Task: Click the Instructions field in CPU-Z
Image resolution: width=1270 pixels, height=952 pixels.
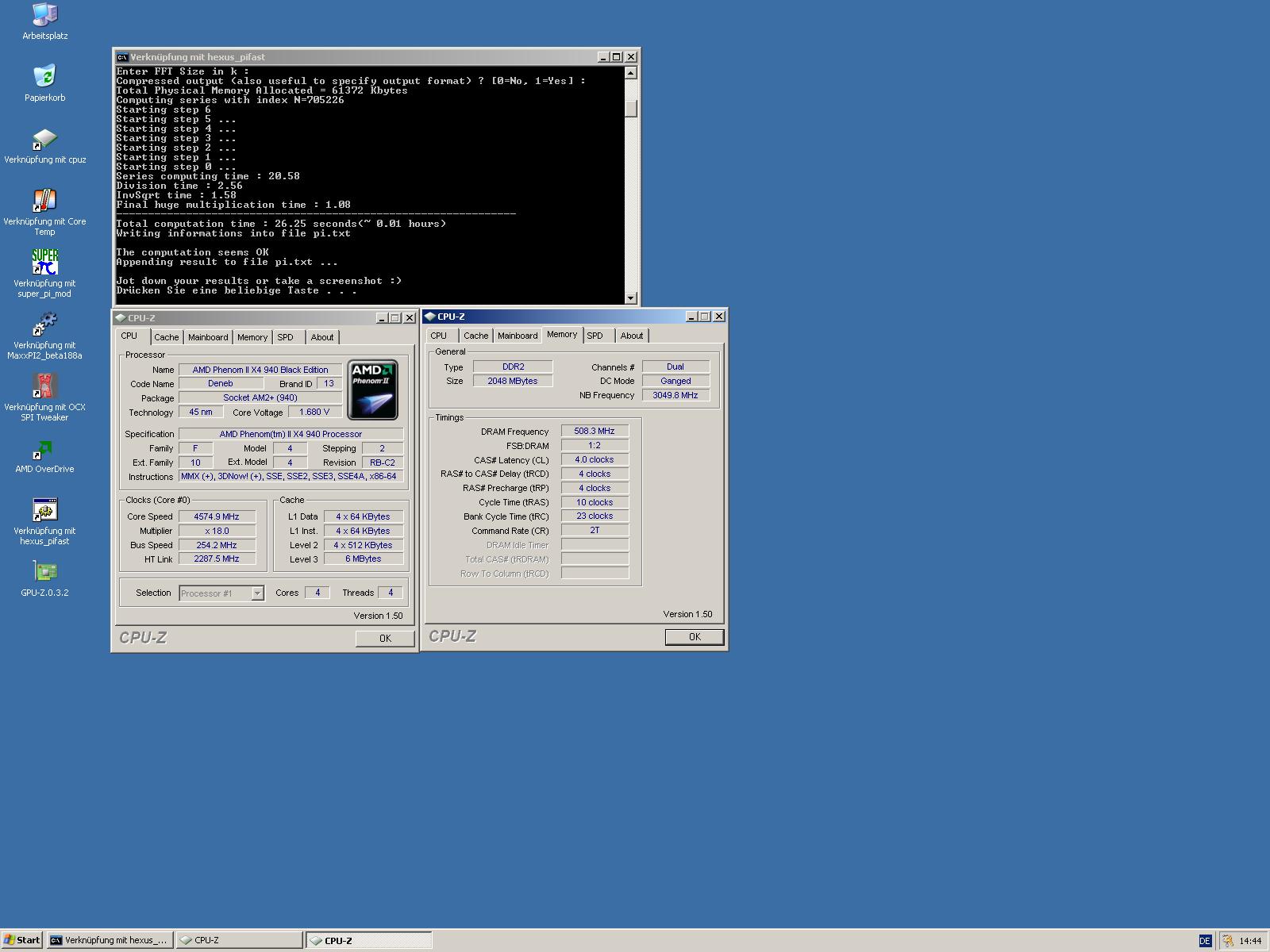Action: [x=291, y=476]
